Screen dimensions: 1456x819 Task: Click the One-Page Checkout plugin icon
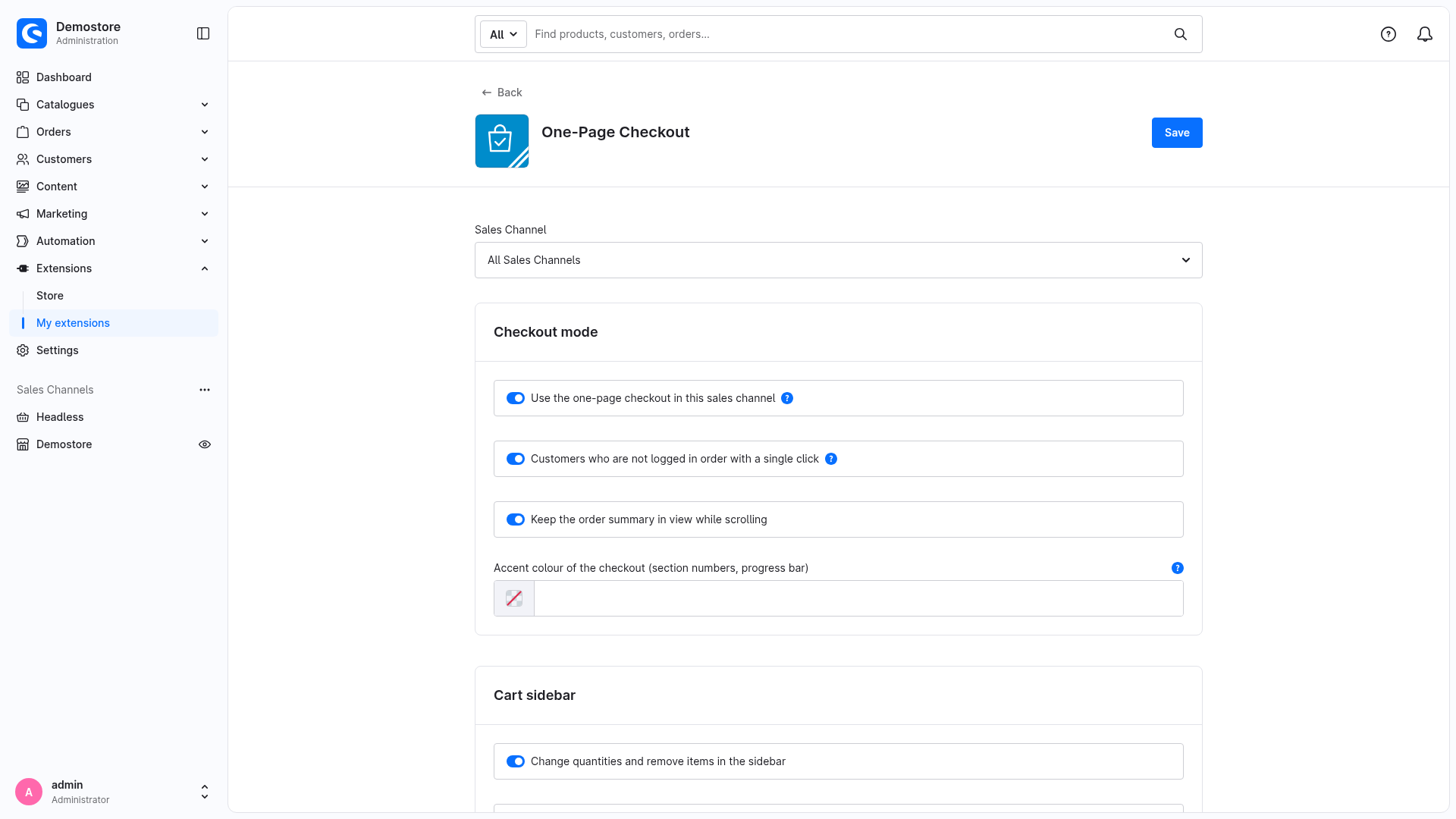click(502, 141)
